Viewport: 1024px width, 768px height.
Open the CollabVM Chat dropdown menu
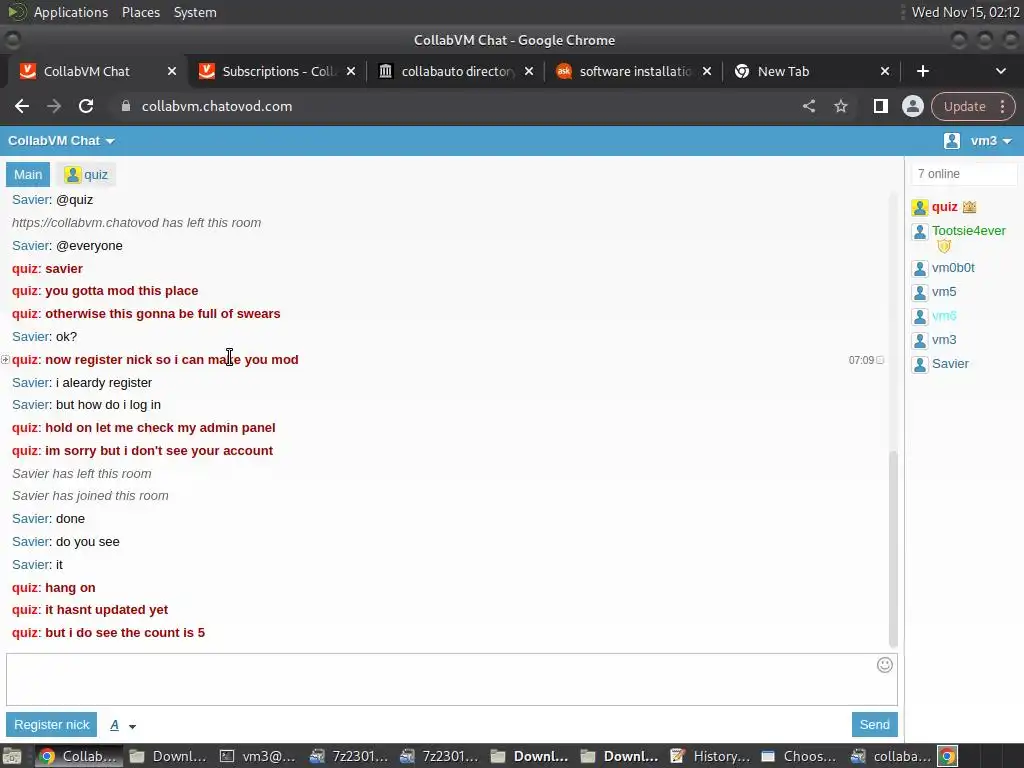61,140
